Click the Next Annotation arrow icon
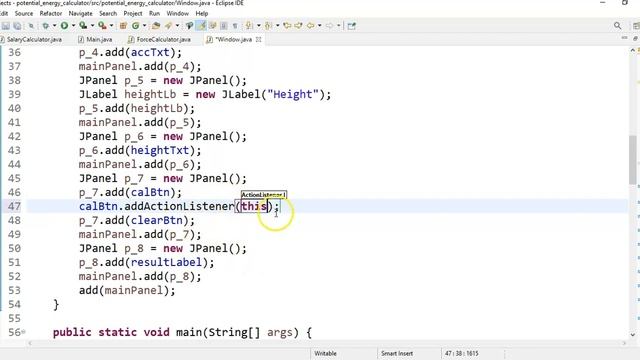The width and height of the screenshot is (640, 360). coord(249,26)
